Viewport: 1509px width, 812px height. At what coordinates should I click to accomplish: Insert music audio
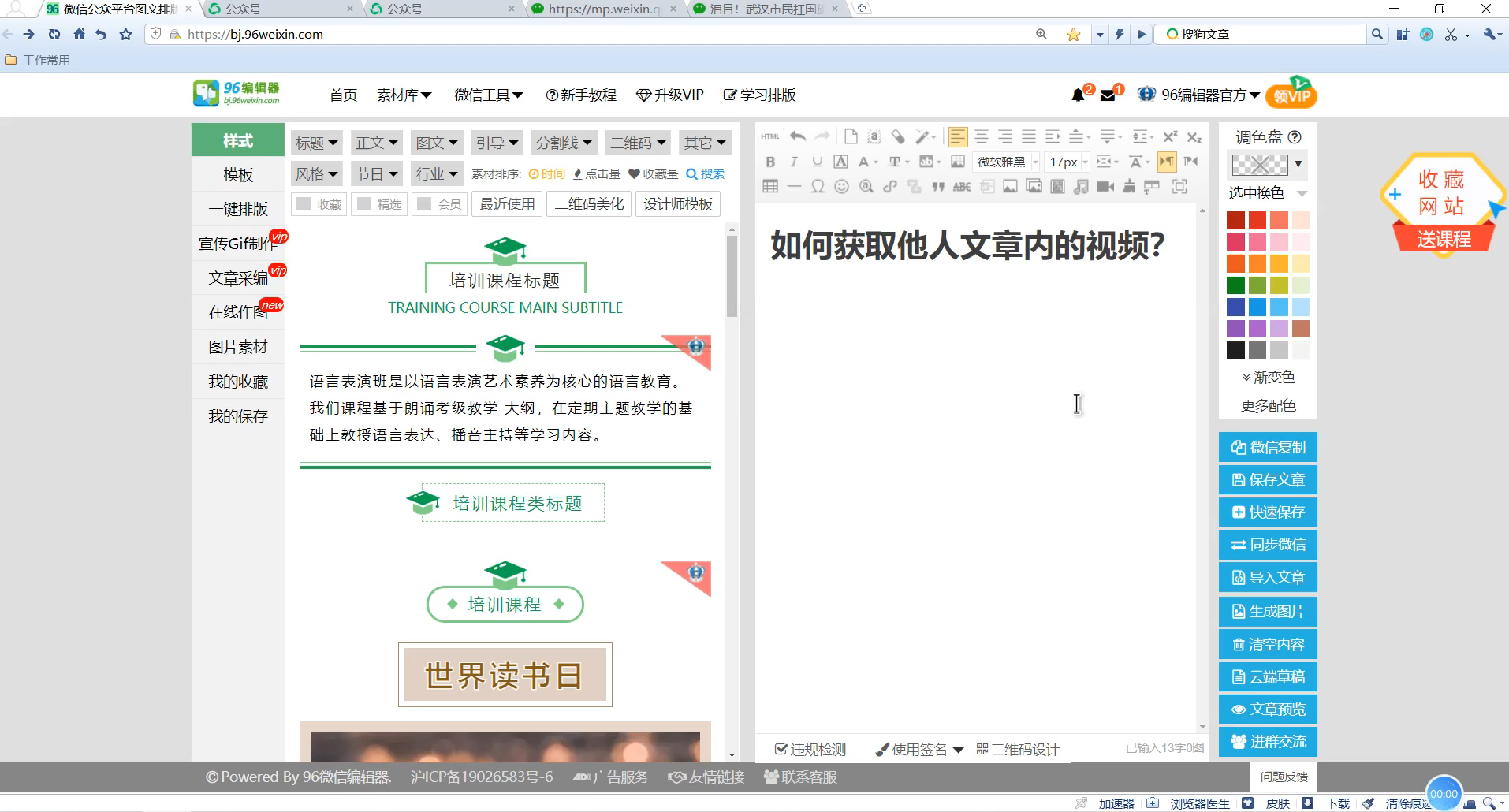tap(1081, 187)
